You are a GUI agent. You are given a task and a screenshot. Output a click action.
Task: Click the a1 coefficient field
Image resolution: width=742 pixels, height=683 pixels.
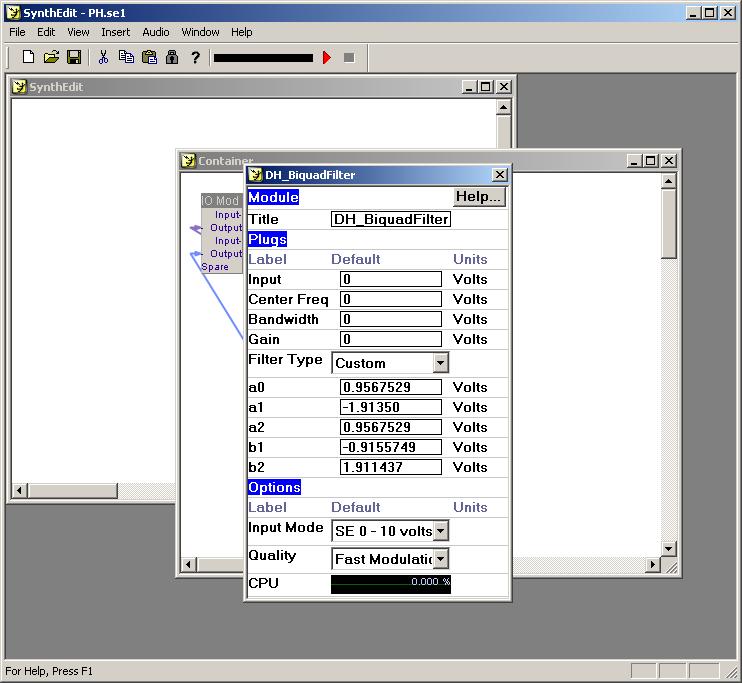tap(390, 407)
